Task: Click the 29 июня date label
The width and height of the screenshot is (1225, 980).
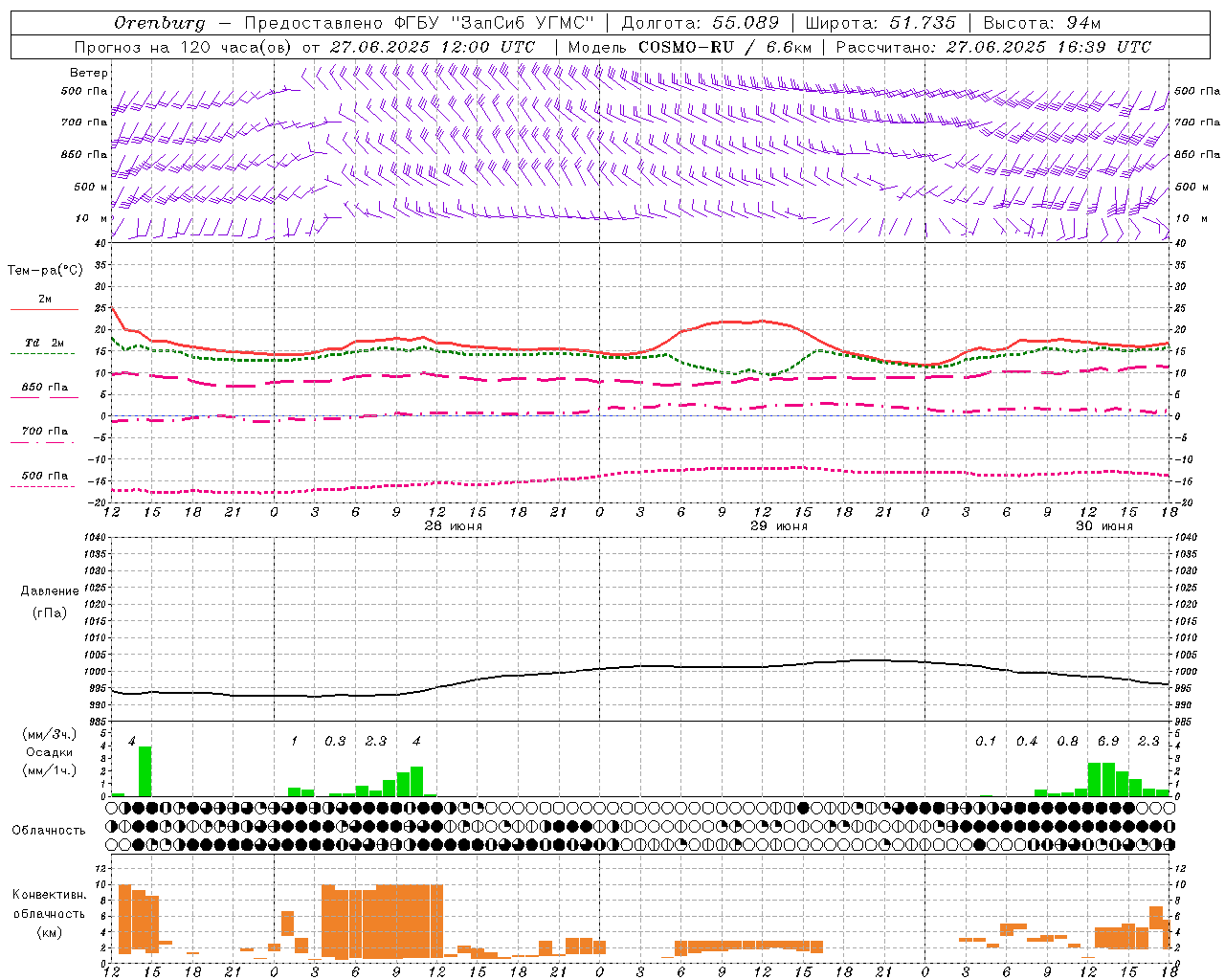Action: coord(778,525)
